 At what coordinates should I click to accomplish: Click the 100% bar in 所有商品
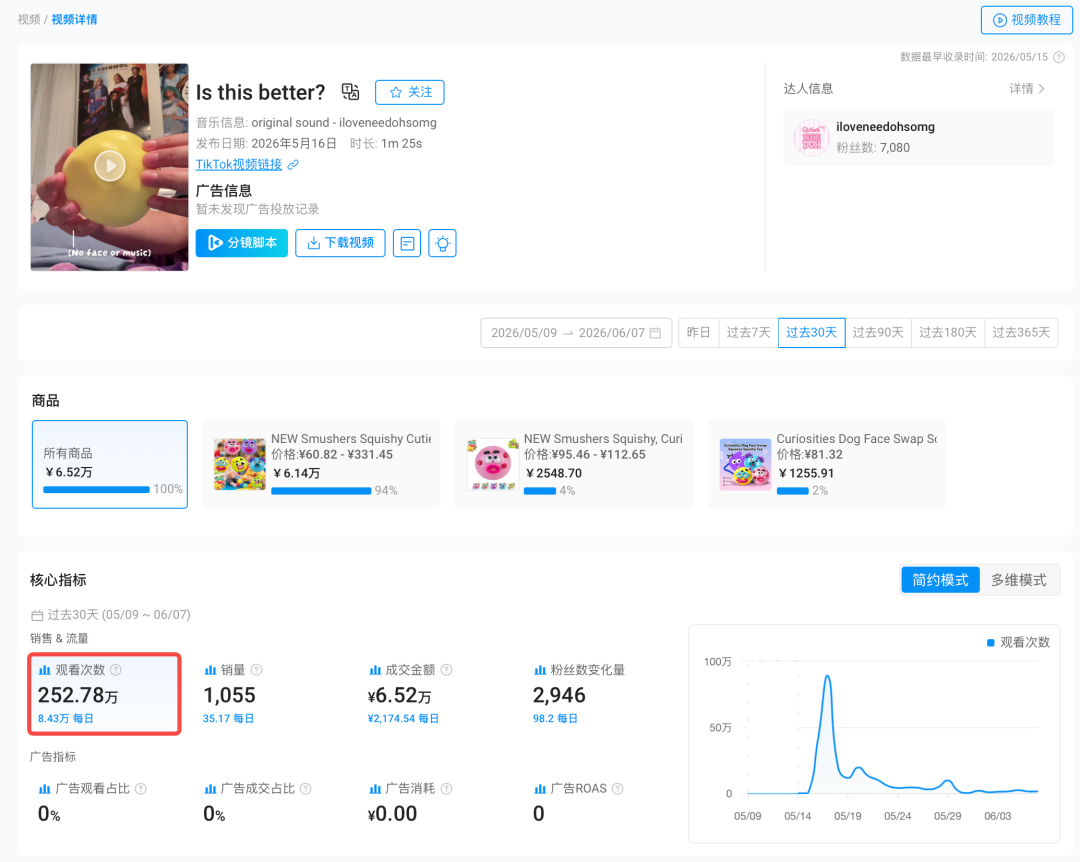(x=96, y=490)
